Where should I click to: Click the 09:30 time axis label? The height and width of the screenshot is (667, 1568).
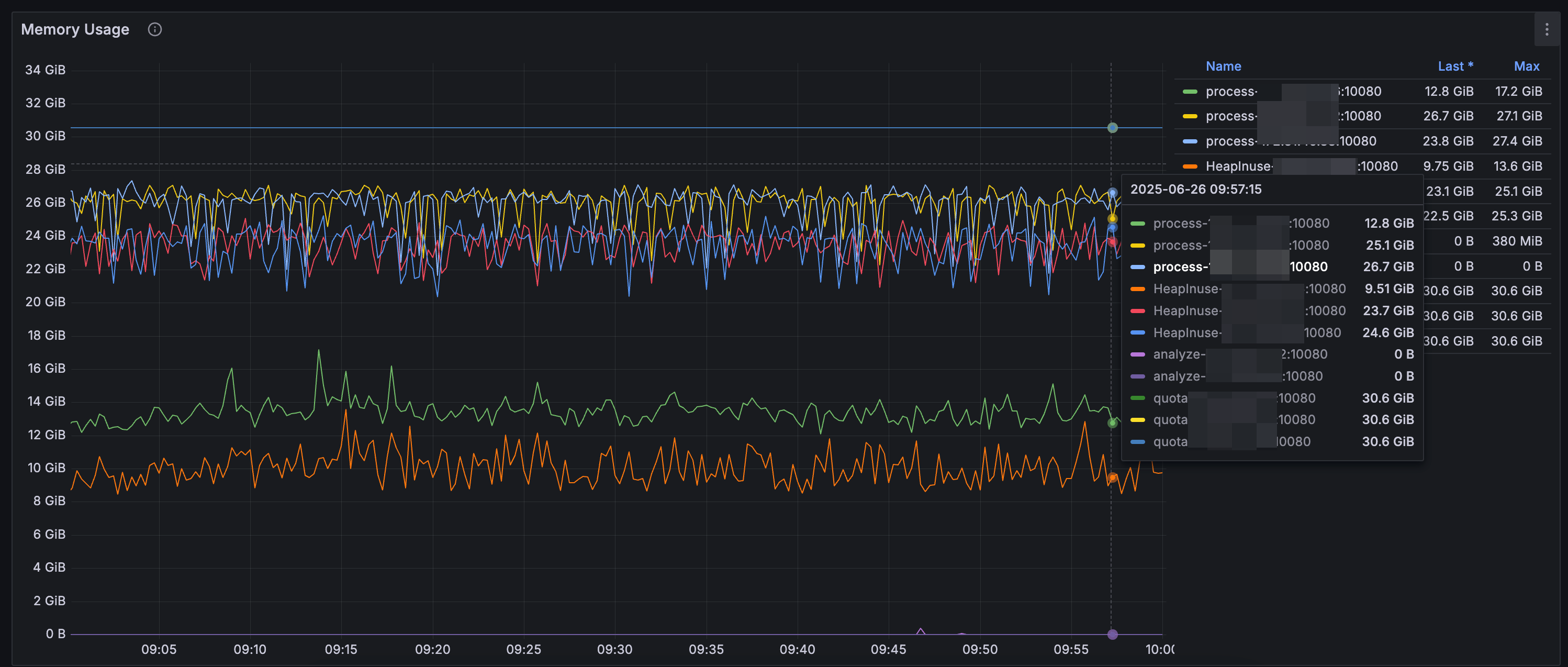pos(614,649)
